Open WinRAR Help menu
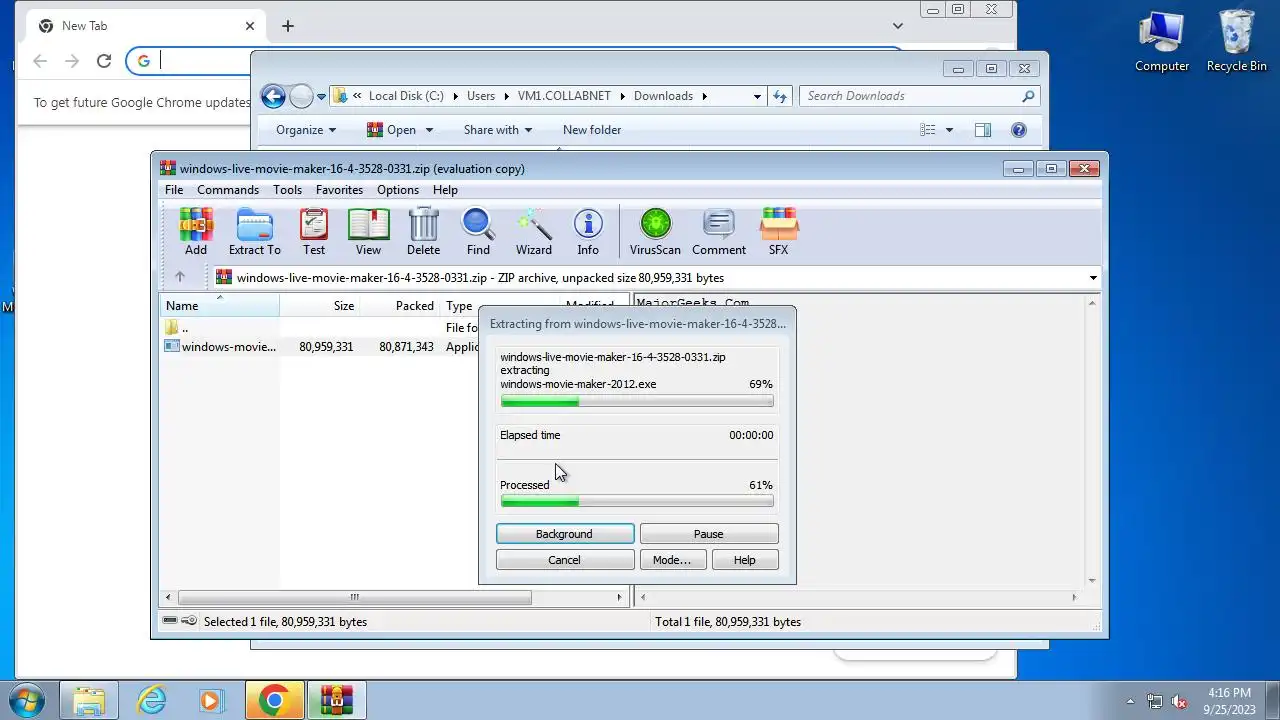Image resolution: width=1280 pixels, height=720 pixels. click(x=445, y=190)
